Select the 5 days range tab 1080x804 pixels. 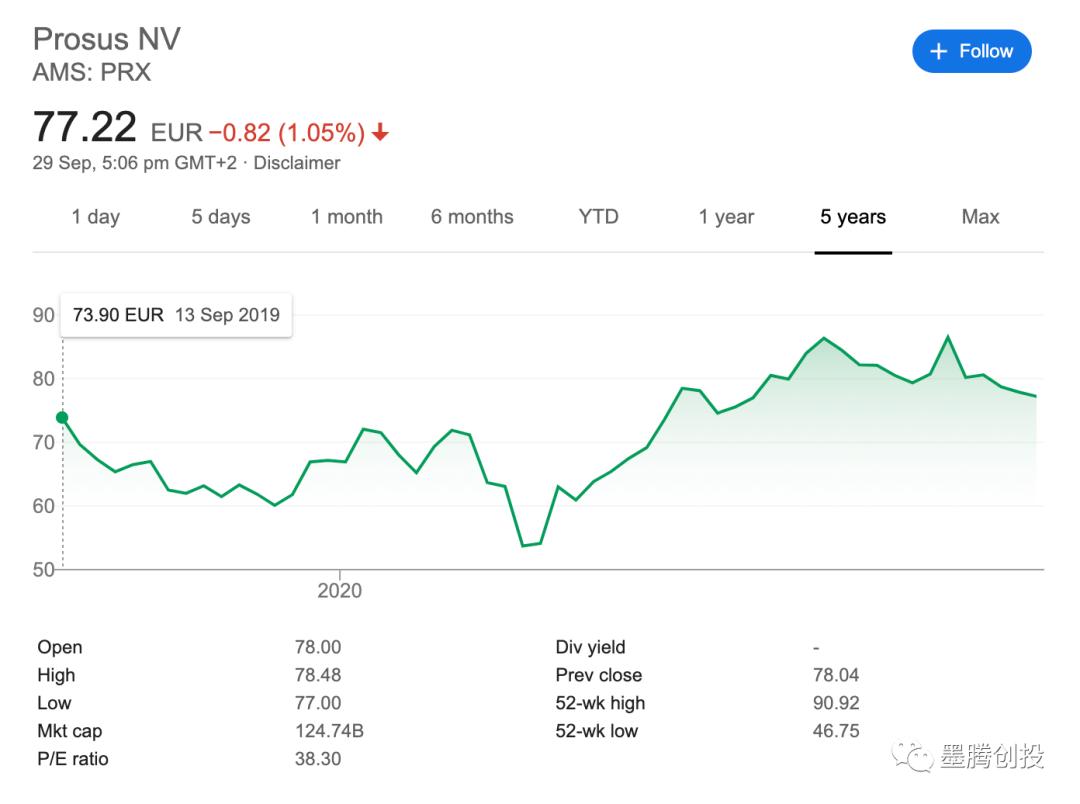(x=221, y=217)
